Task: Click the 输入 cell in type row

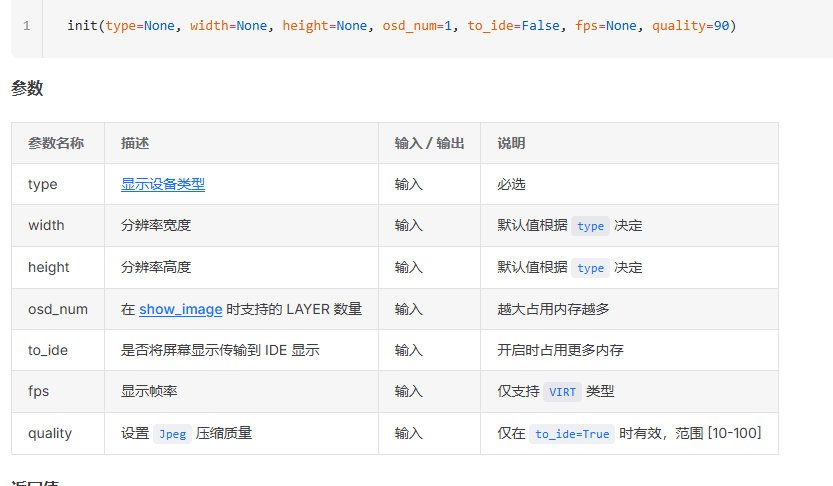Action: (429, 184)
